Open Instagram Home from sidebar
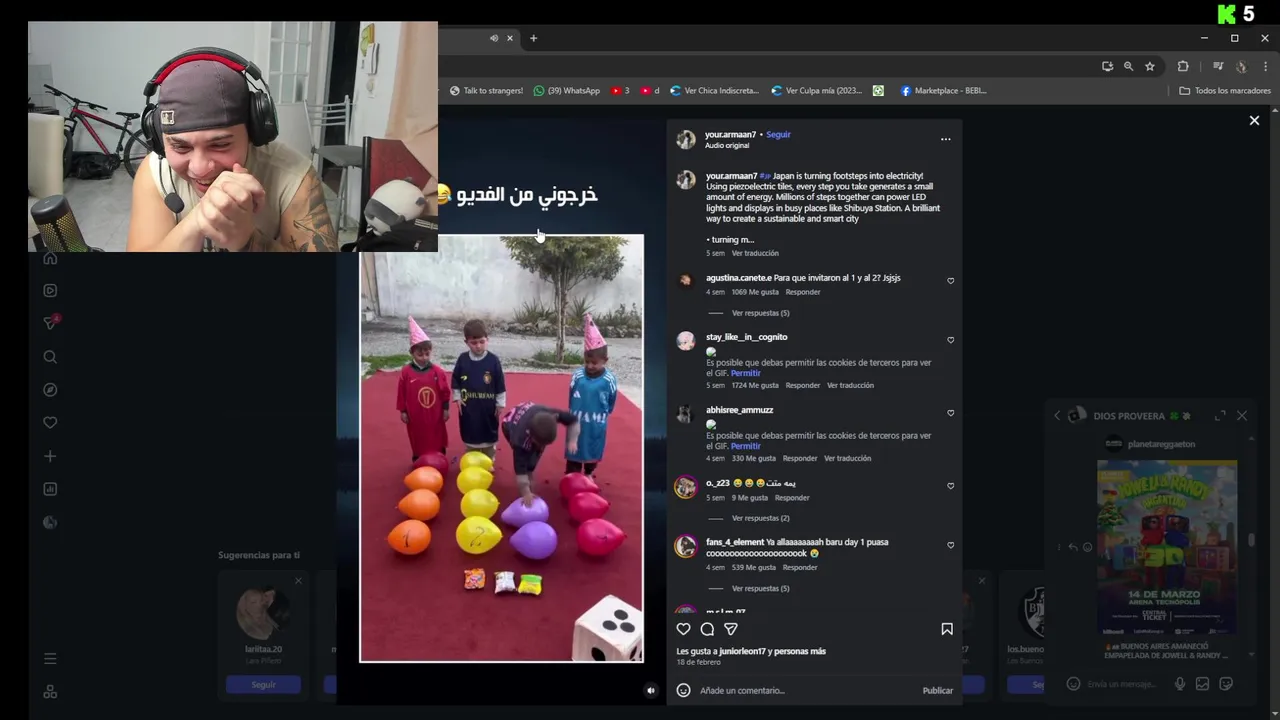 click(50, 258)
